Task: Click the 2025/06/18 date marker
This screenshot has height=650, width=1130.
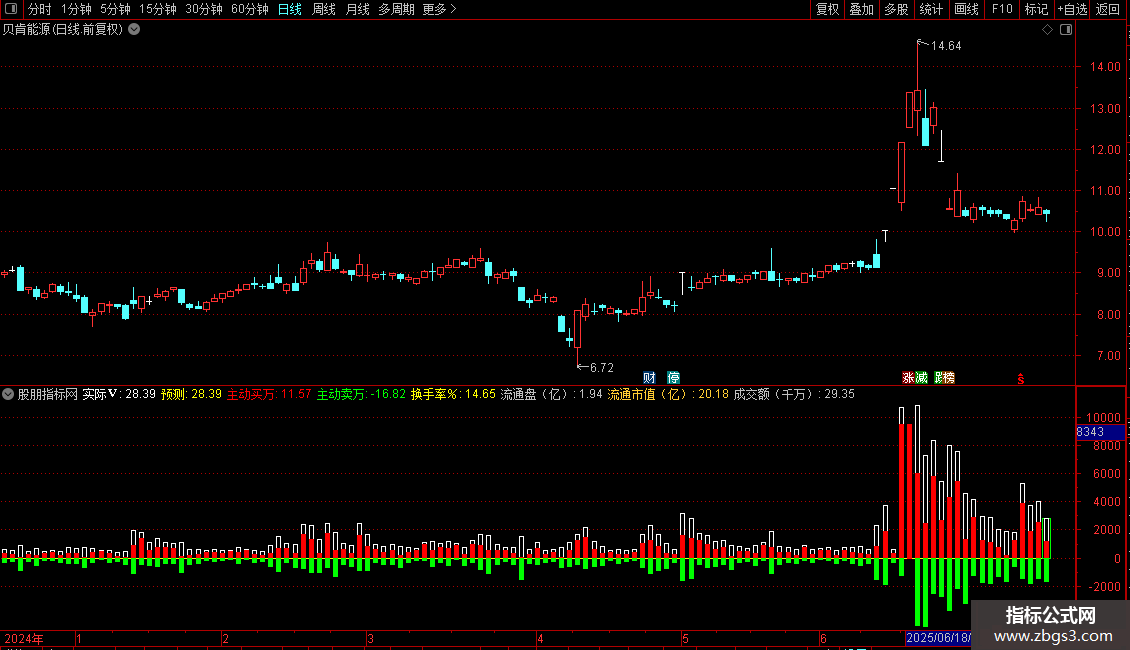Action: click(x=938, y=638)
